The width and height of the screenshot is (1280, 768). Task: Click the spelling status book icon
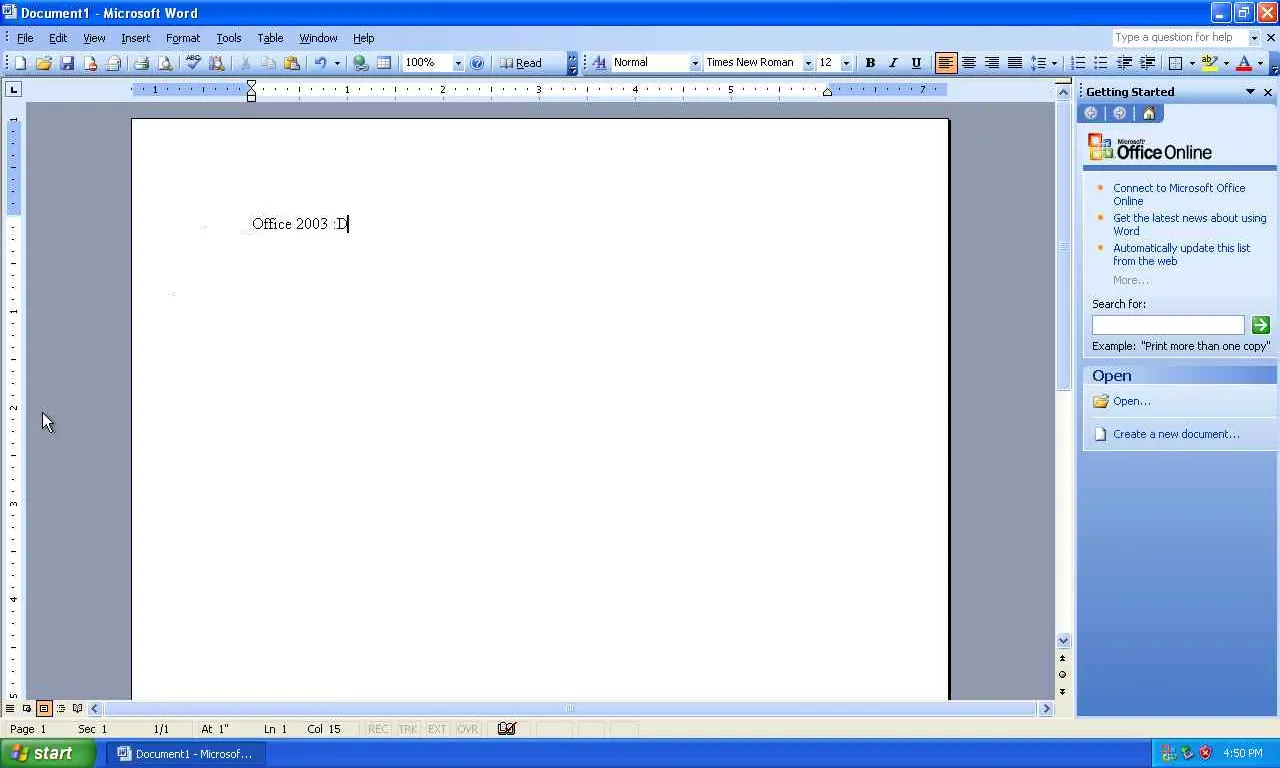(507, 729)
